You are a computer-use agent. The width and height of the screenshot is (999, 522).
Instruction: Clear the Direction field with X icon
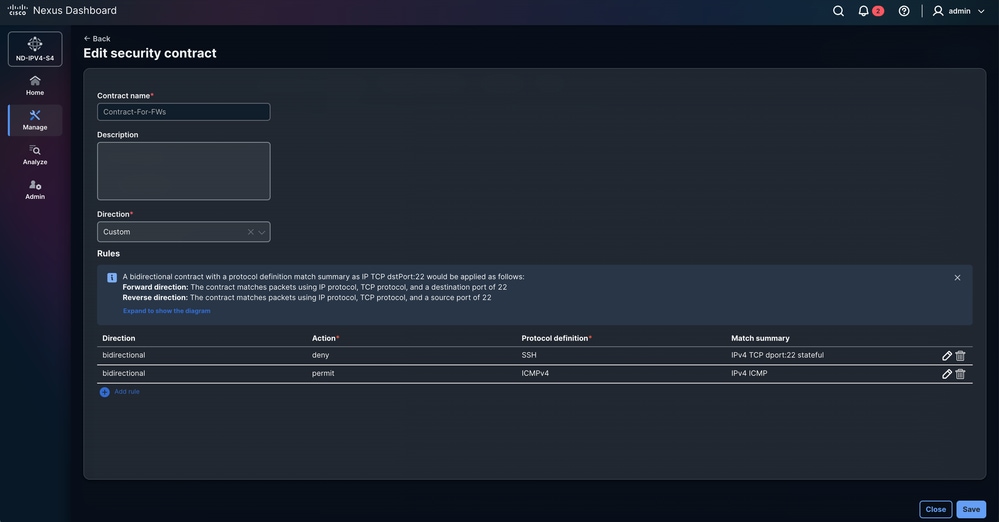(250, 232)
